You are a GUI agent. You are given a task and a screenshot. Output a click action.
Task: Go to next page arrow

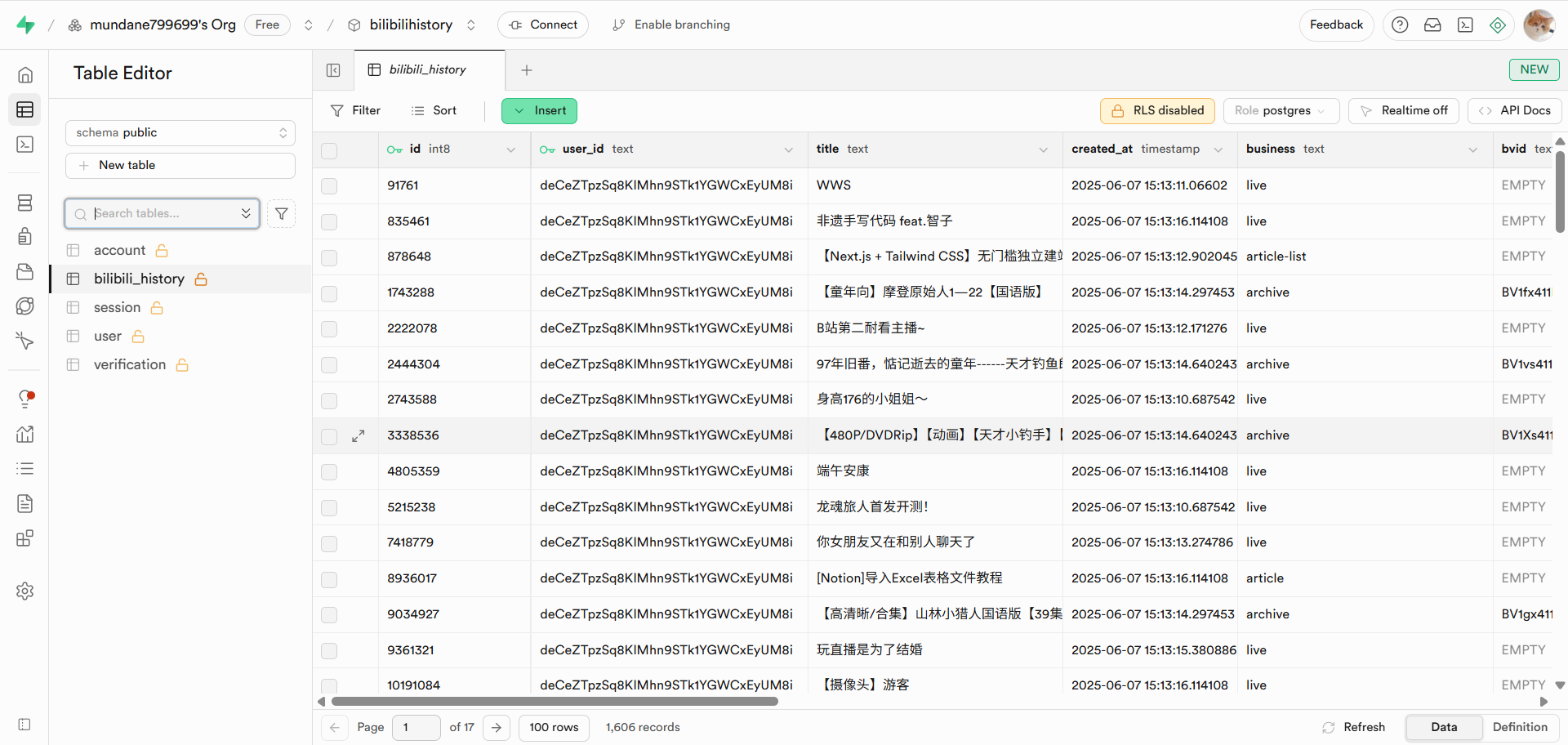click(x=497, y=727)
